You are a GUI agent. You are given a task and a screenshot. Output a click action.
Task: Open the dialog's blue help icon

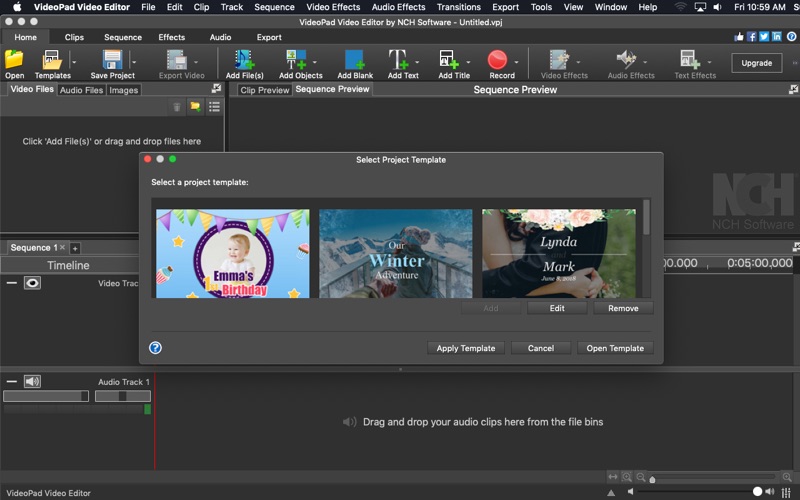[156, 348]
